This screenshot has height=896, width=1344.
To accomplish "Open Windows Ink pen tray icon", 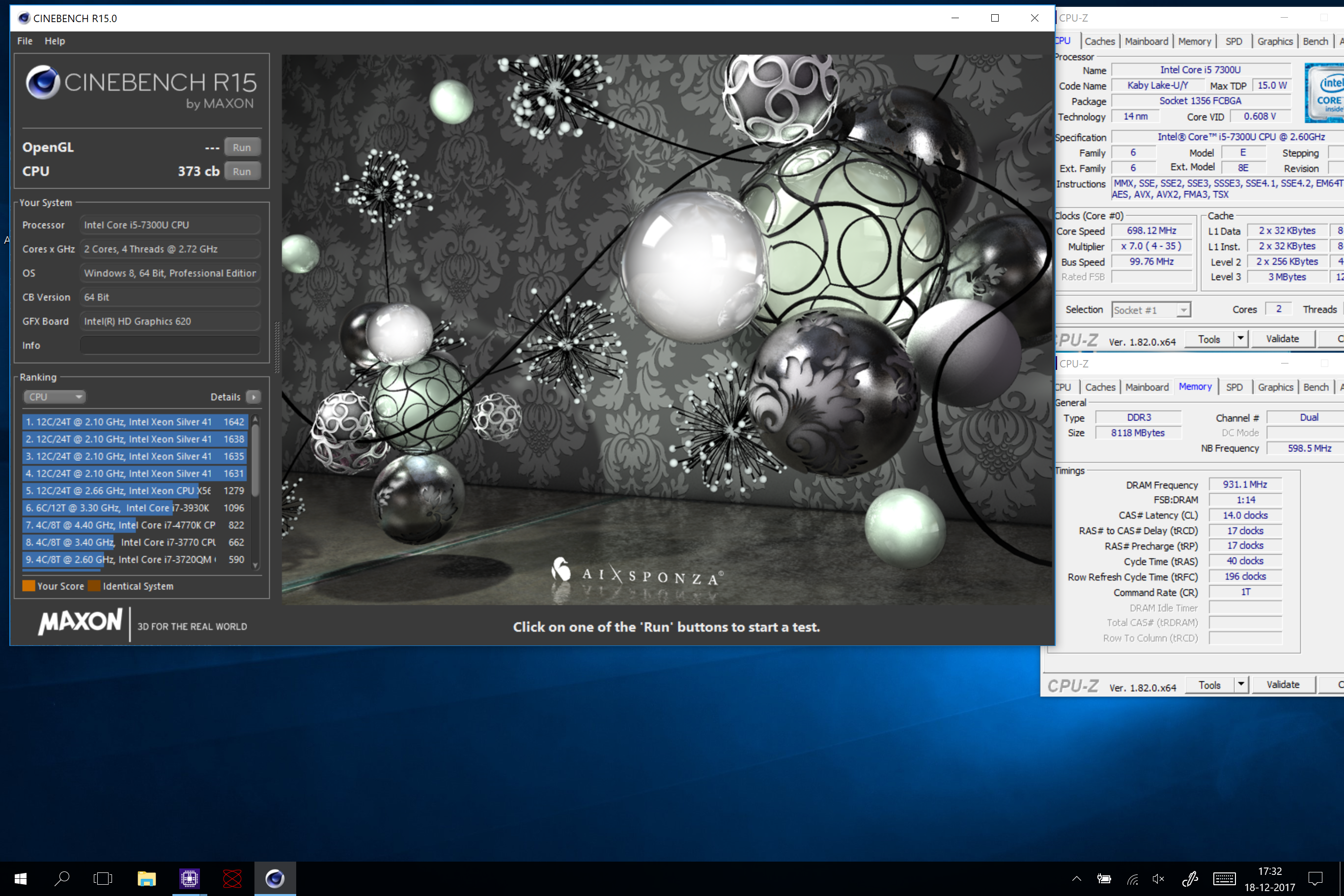I will (x=1190, y=879).
